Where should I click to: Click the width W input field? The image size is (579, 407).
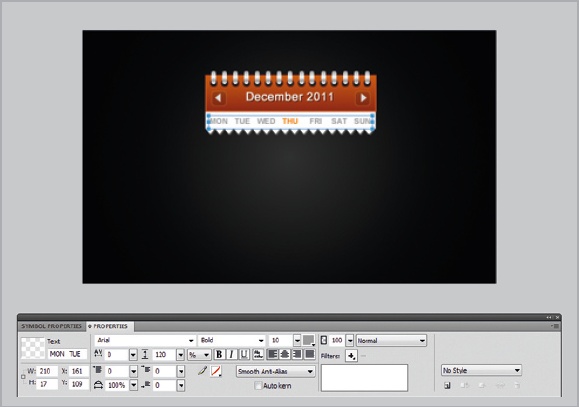tap(47, 371)
